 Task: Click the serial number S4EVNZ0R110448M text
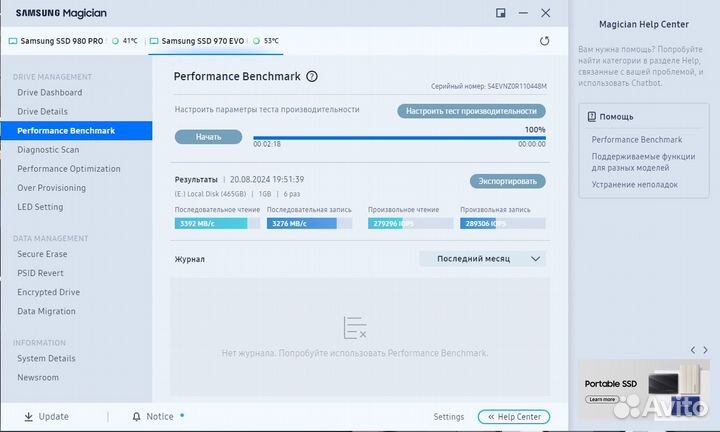tap(517, 86)
